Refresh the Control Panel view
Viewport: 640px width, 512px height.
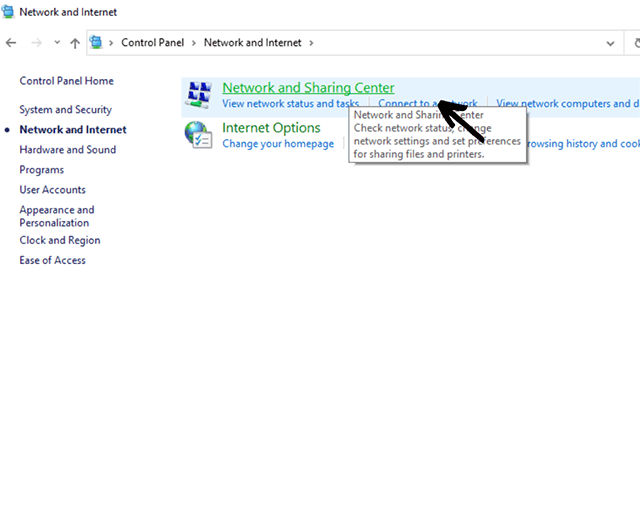click(635, 43)
